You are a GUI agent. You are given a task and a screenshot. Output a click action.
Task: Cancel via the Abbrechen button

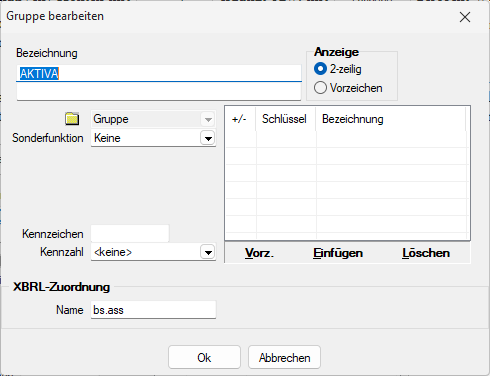(284, 357)
